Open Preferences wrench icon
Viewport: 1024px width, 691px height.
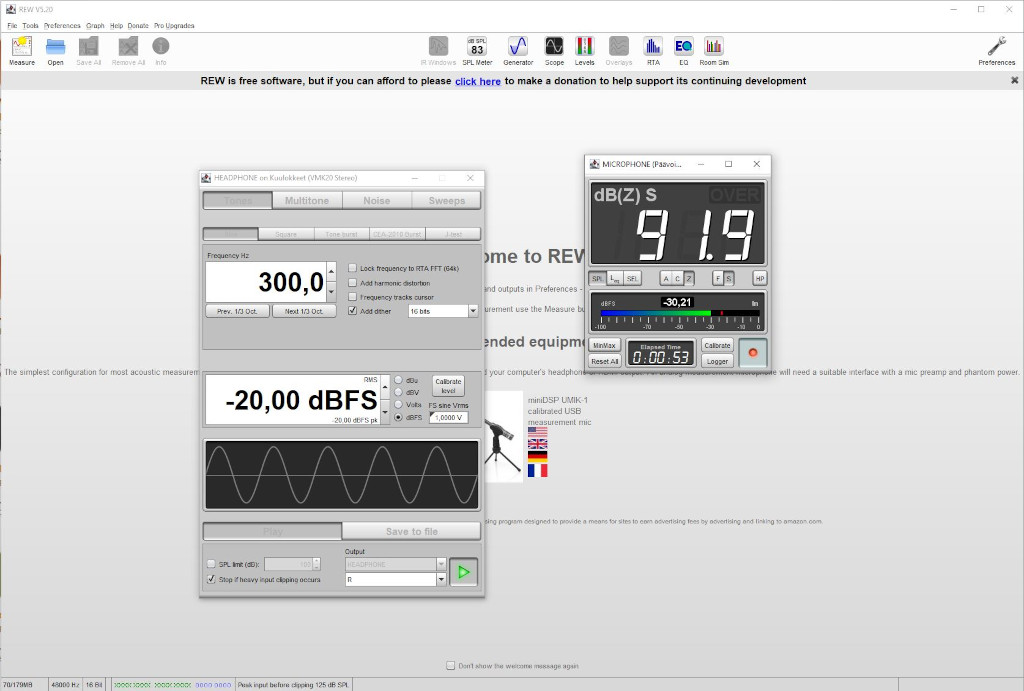997,51
